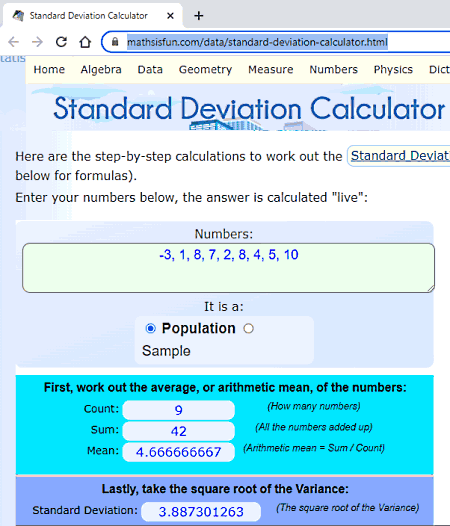The width and height of the screenshot is (450, 526).
Task: Open the Measure menu item
Action: click(x=270, y=69)
